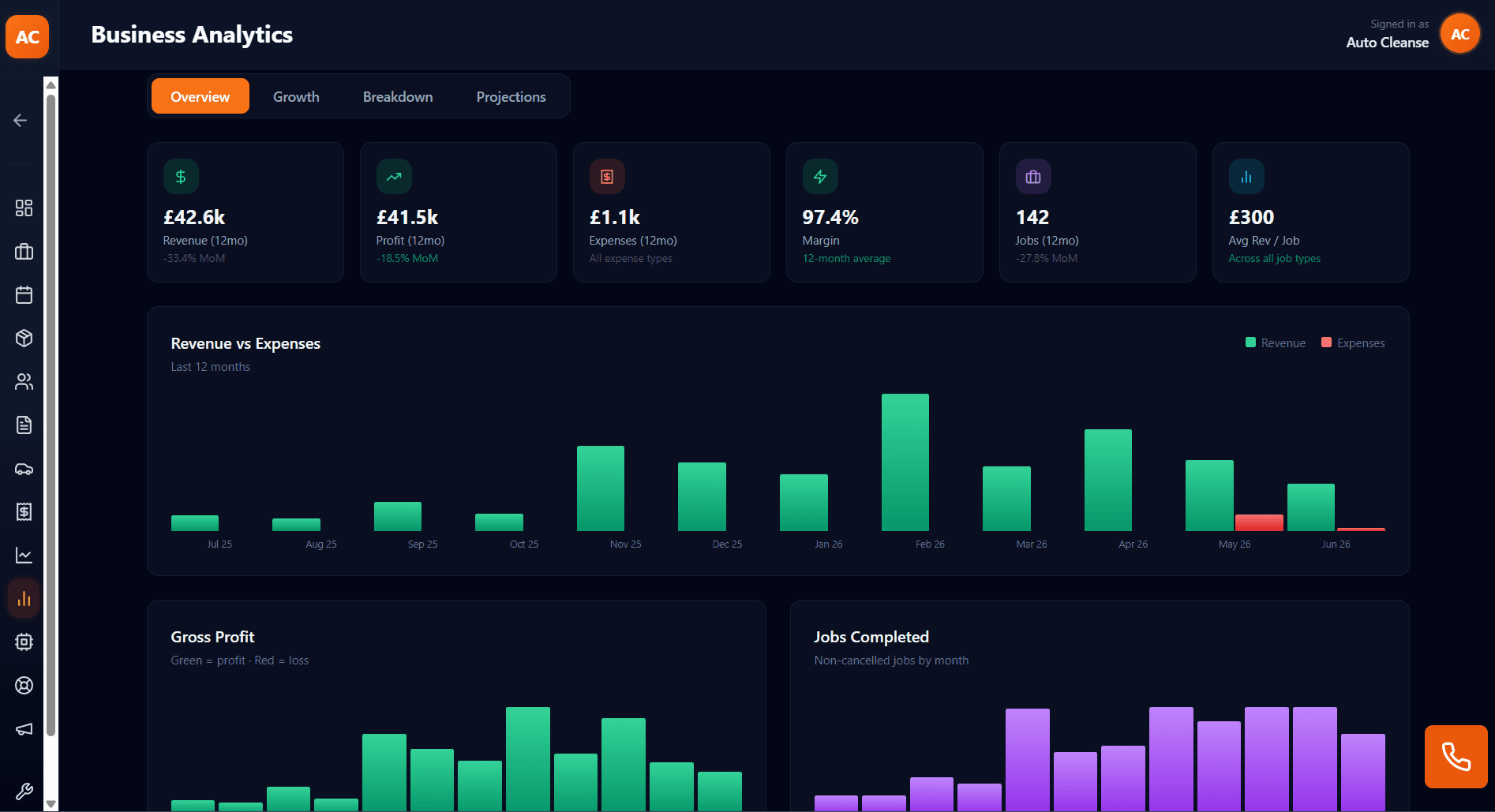Screen dimensions: 1495x812
Task: Click the -18.5% MoM text
Action: click(407, 258)
